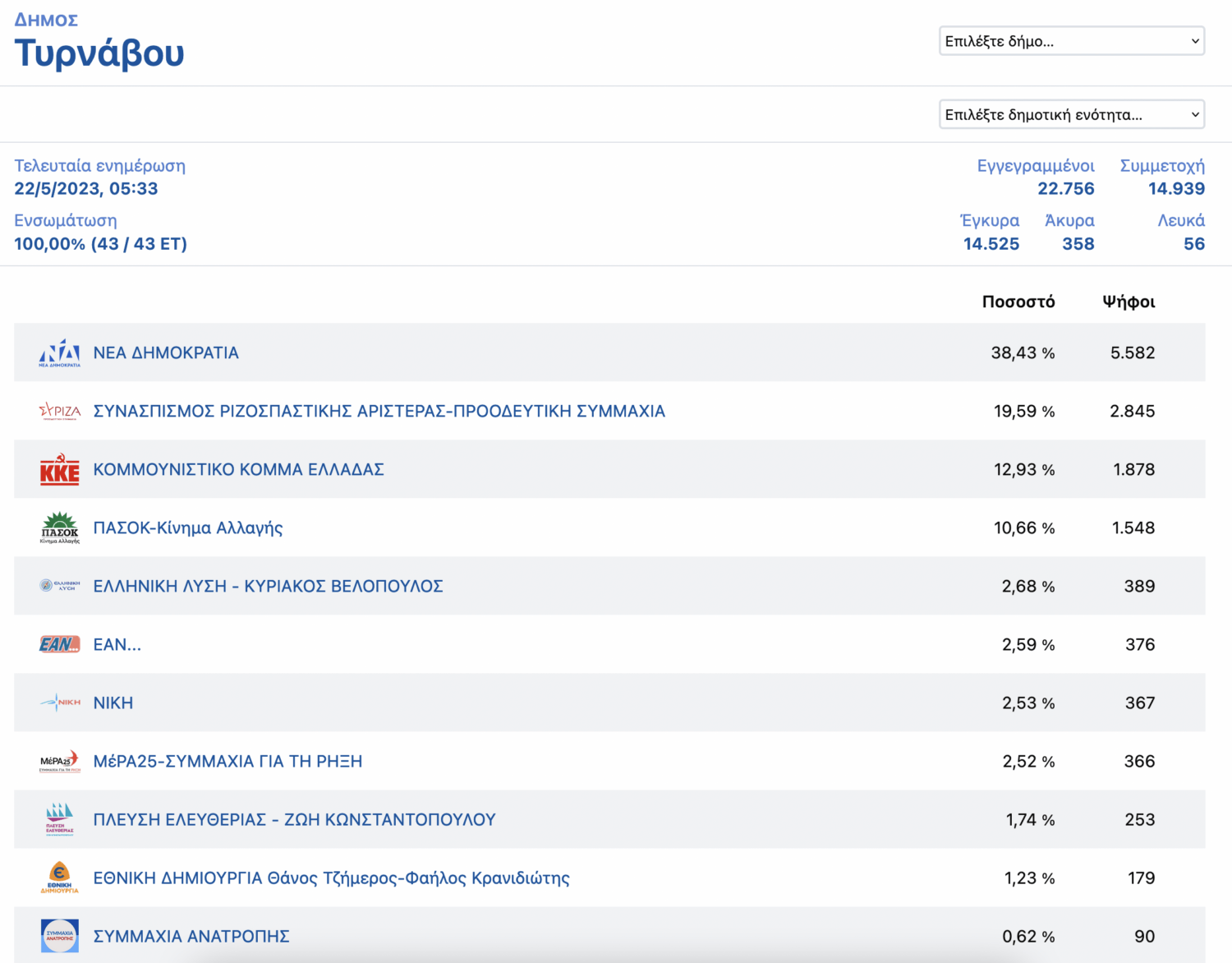Click the 389 votes cell
Image resolution: width=1232 pixels, height=963 pixels.
coord(1139,586)
